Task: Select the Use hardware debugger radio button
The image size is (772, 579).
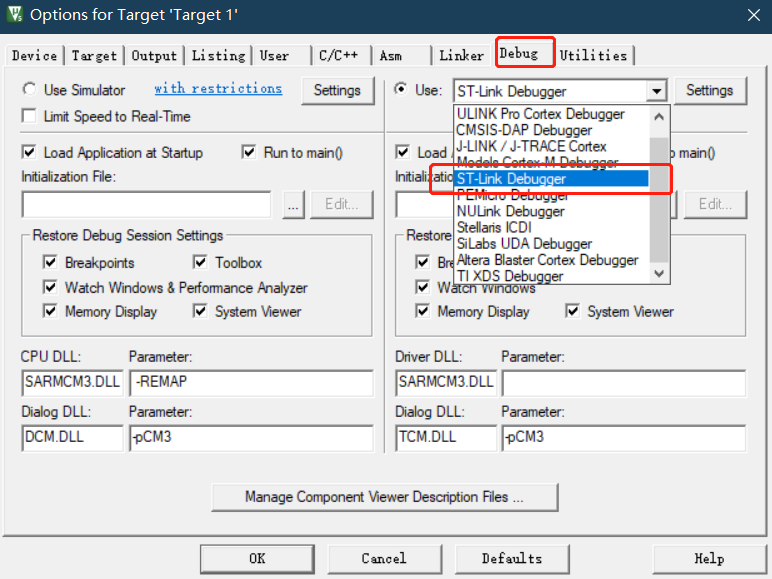Action: pyautogui.click(x=401, y=90)
